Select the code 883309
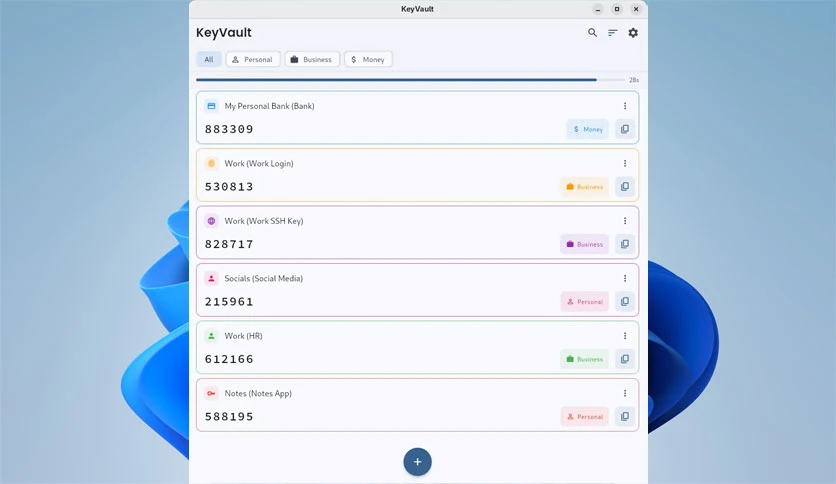The width and height of the screenshot is (836, 484). (x=229, y=129)
